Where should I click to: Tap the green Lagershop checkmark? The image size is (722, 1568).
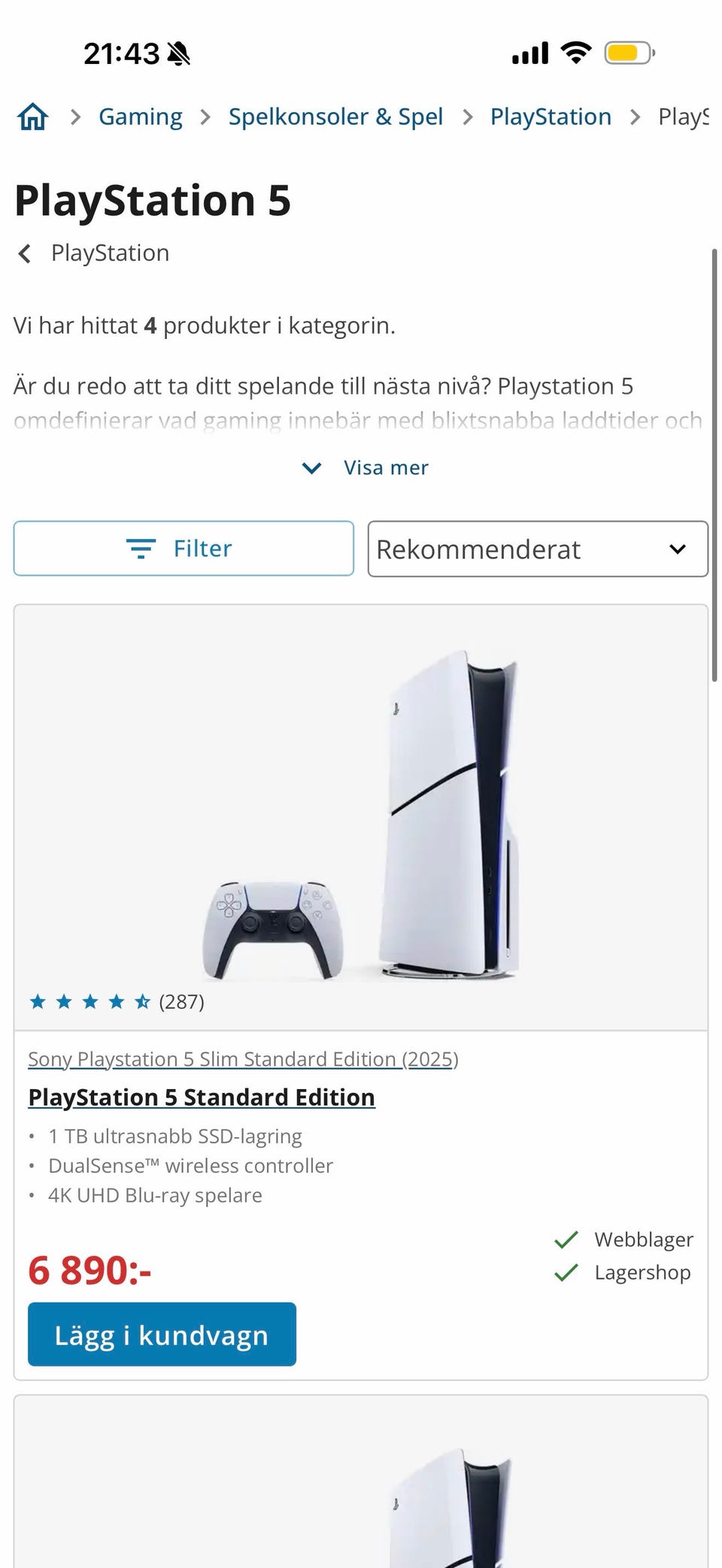[x=566, y=1273]
